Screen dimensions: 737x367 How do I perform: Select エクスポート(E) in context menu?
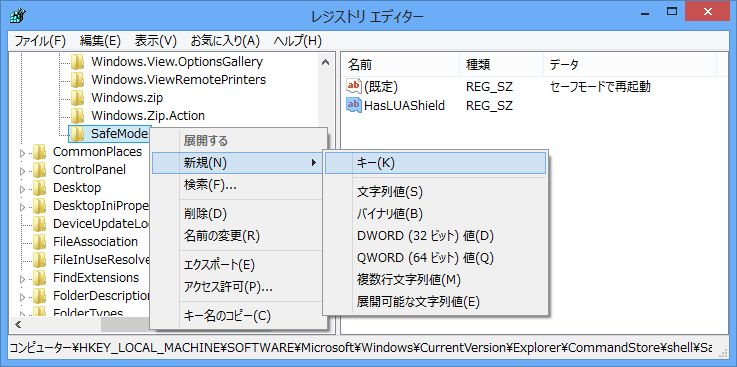[x=237, y=265]
